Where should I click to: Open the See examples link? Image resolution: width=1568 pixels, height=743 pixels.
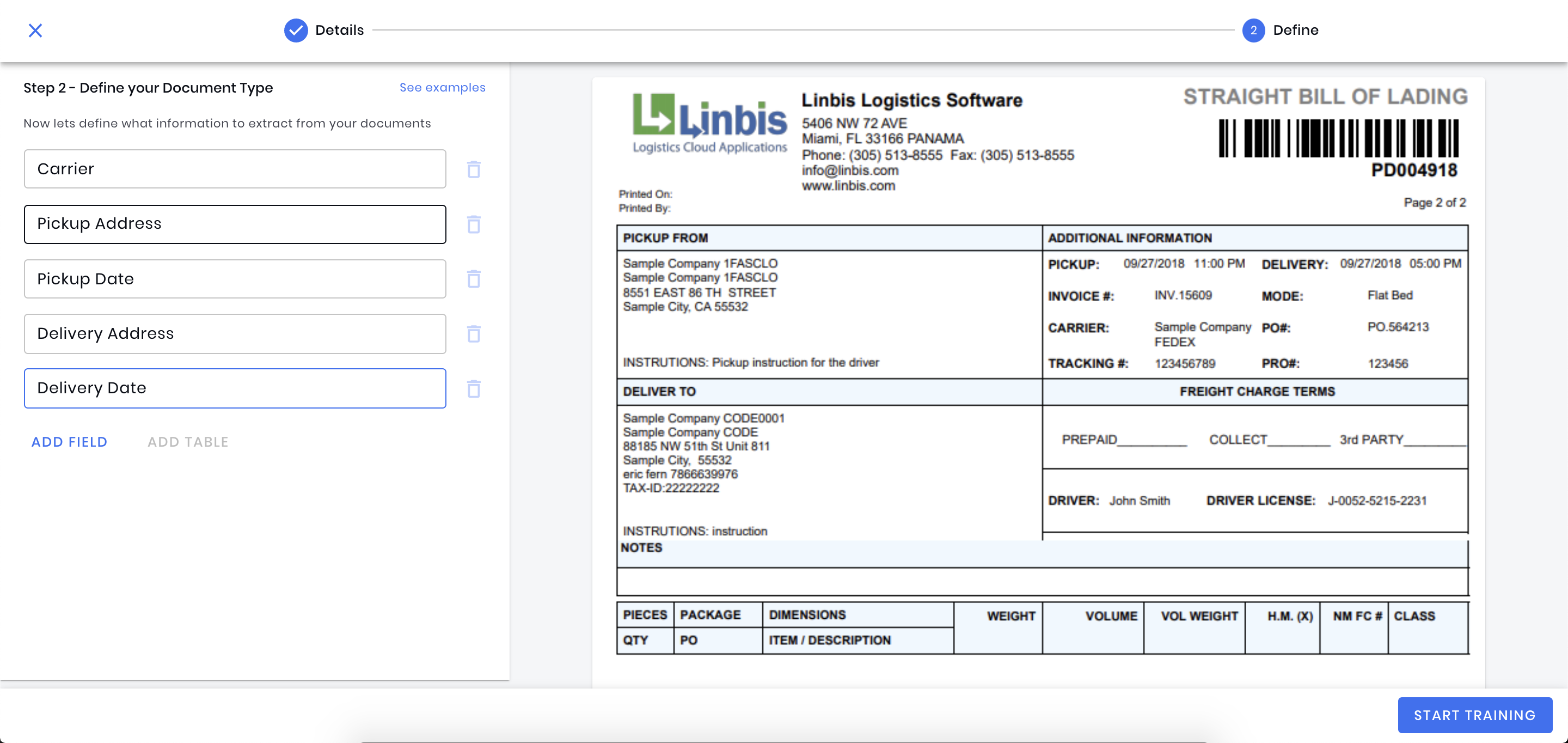pos(442,88)
